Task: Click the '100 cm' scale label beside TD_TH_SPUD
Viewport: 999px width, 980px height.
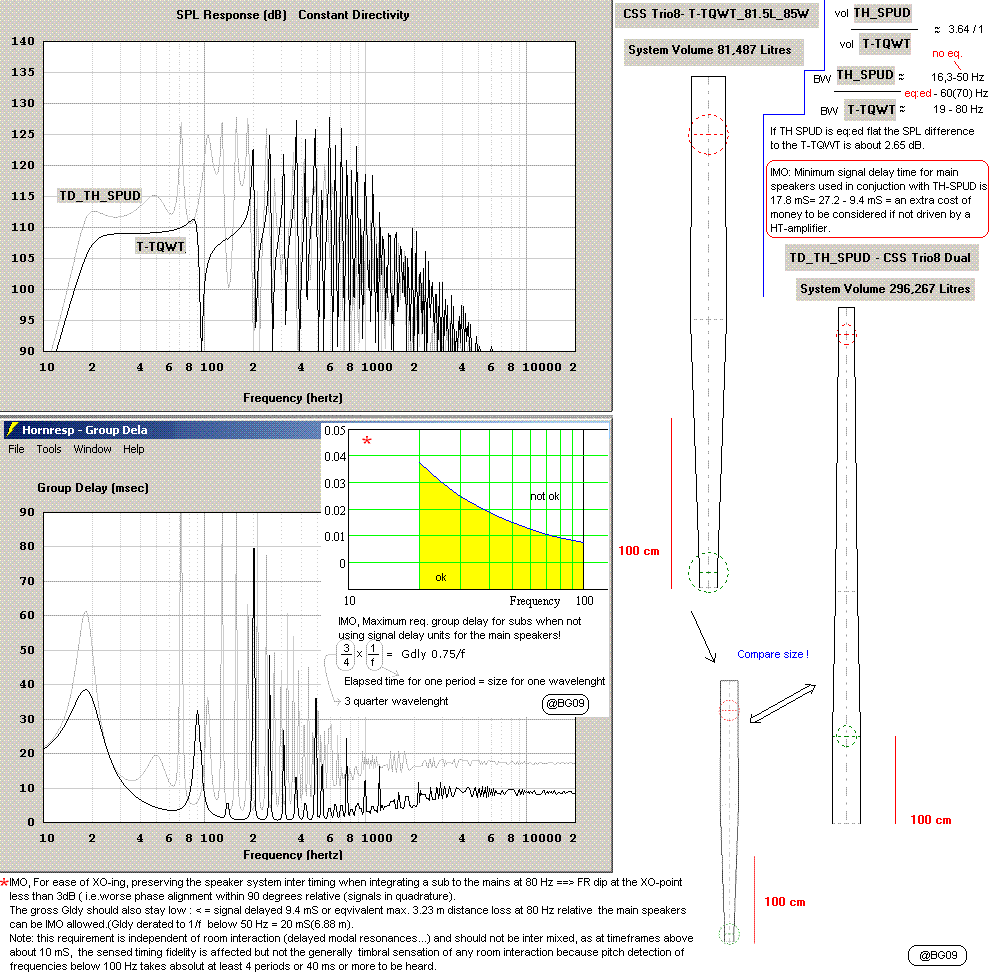Action: tap(930, 820)
